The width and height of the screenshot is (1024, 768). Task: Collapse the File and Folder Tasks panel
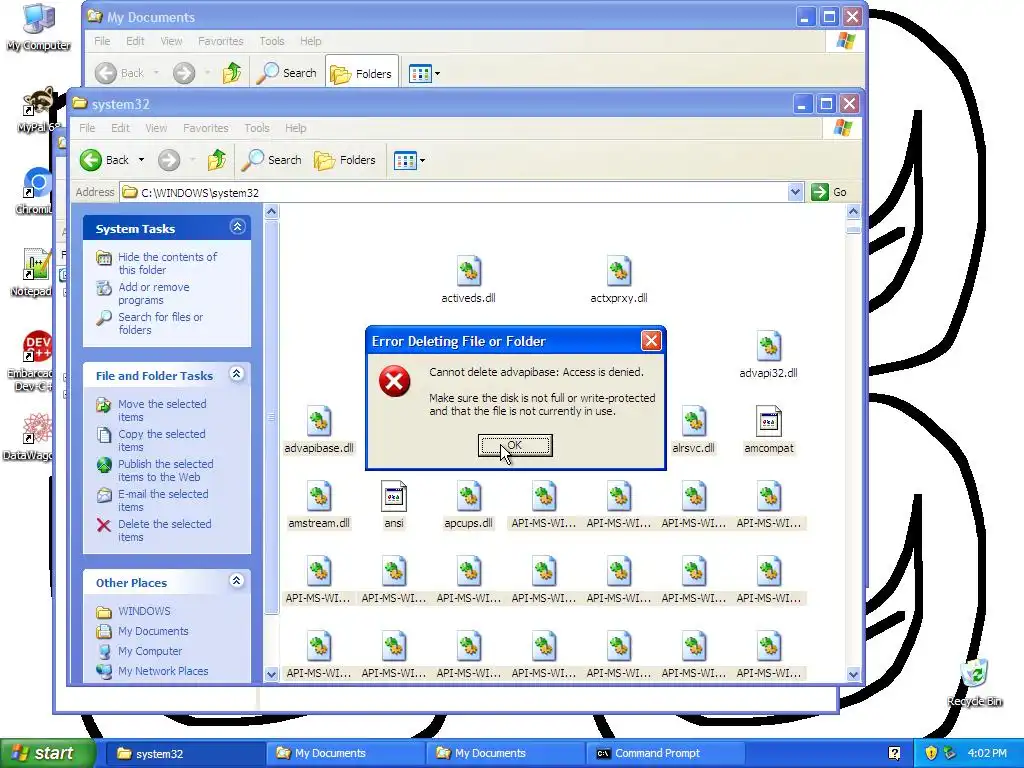[237, 374]
